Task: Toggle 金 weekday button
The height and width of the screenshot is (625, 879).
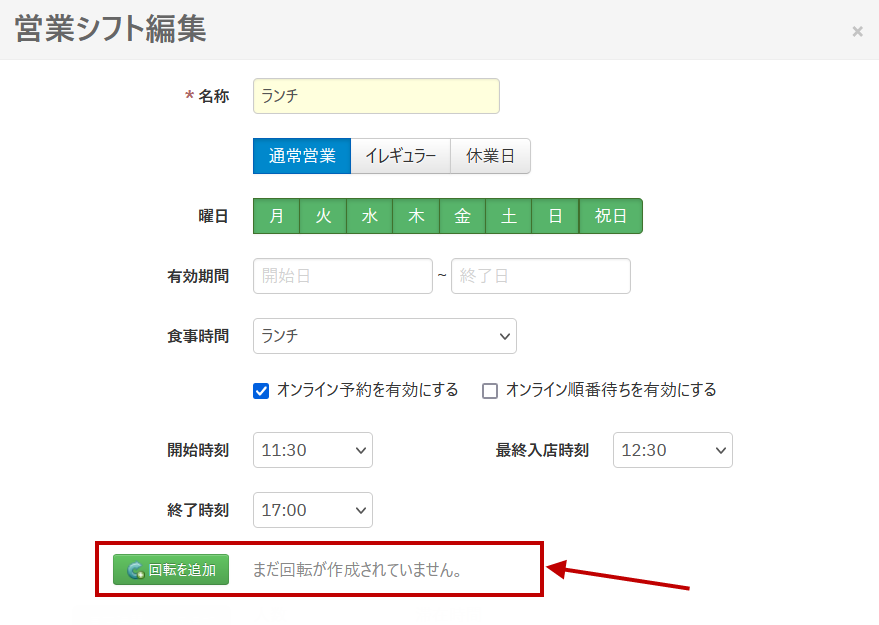Action: click(x=462, y=216)
